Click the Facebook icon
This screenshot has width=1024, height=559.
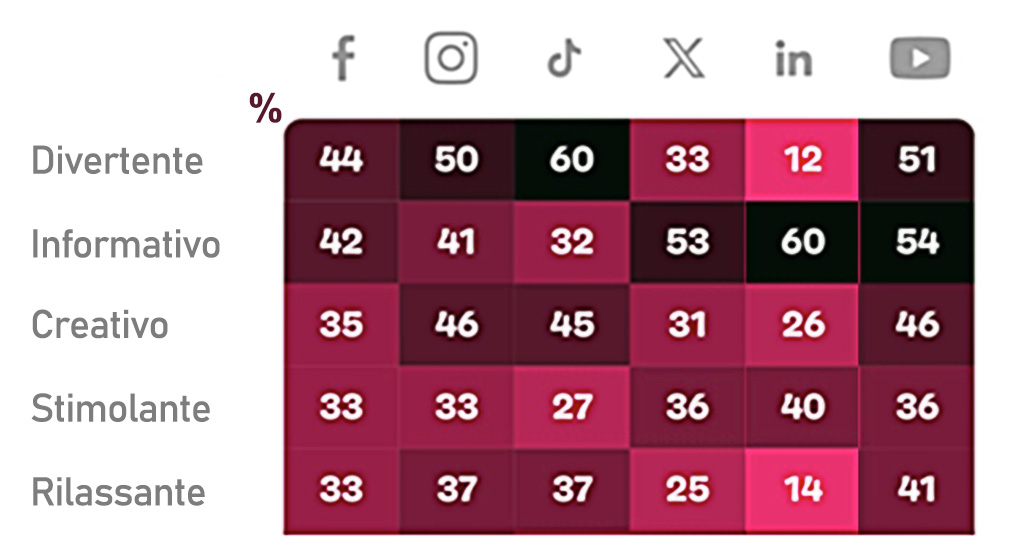tap(343, 59)
